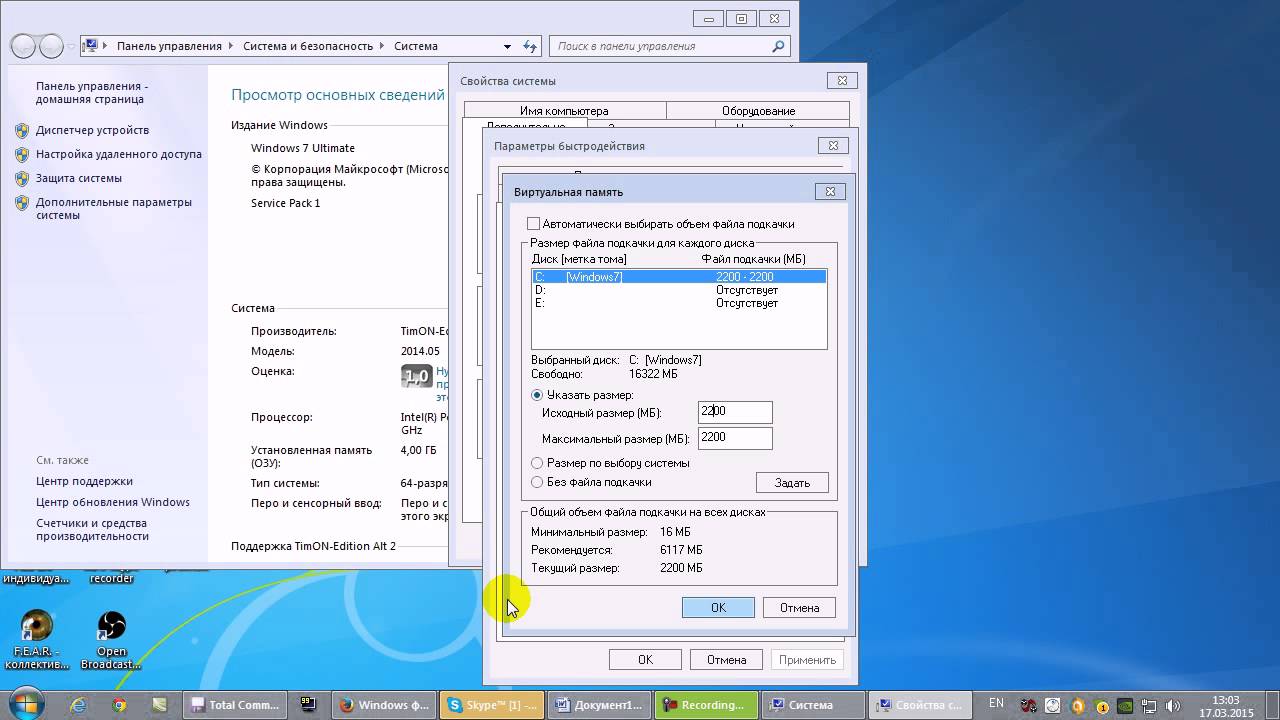Click the shield icon beside Защита системы
Screen dimensions: 1280x720
pyautogui.click(x=22, y=178)
